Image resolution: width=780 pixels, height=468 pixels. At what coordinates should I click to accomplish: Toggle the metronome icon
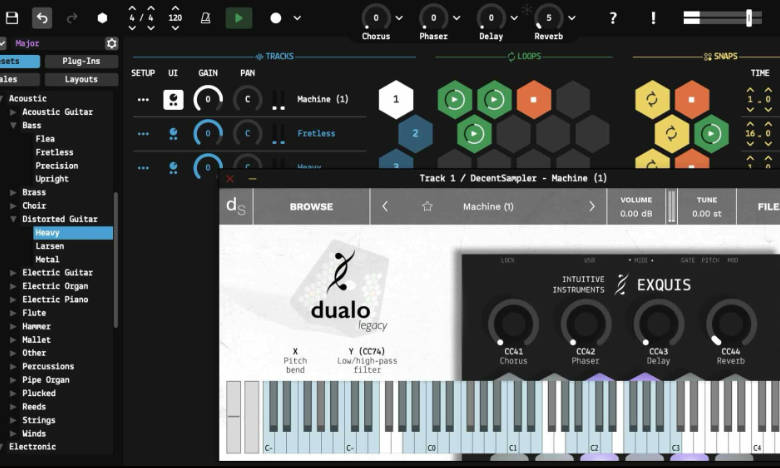(205, 18)
